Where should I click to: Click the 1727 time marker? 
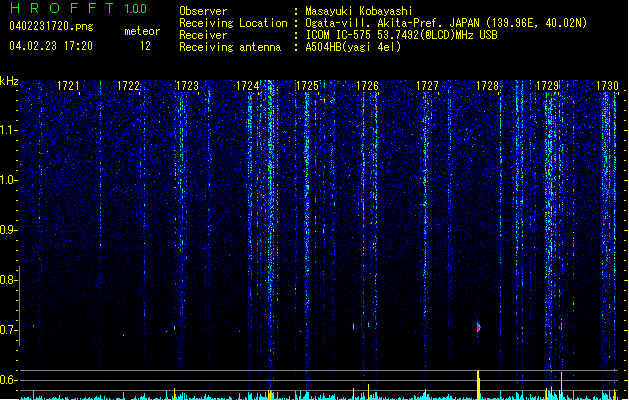428,86
